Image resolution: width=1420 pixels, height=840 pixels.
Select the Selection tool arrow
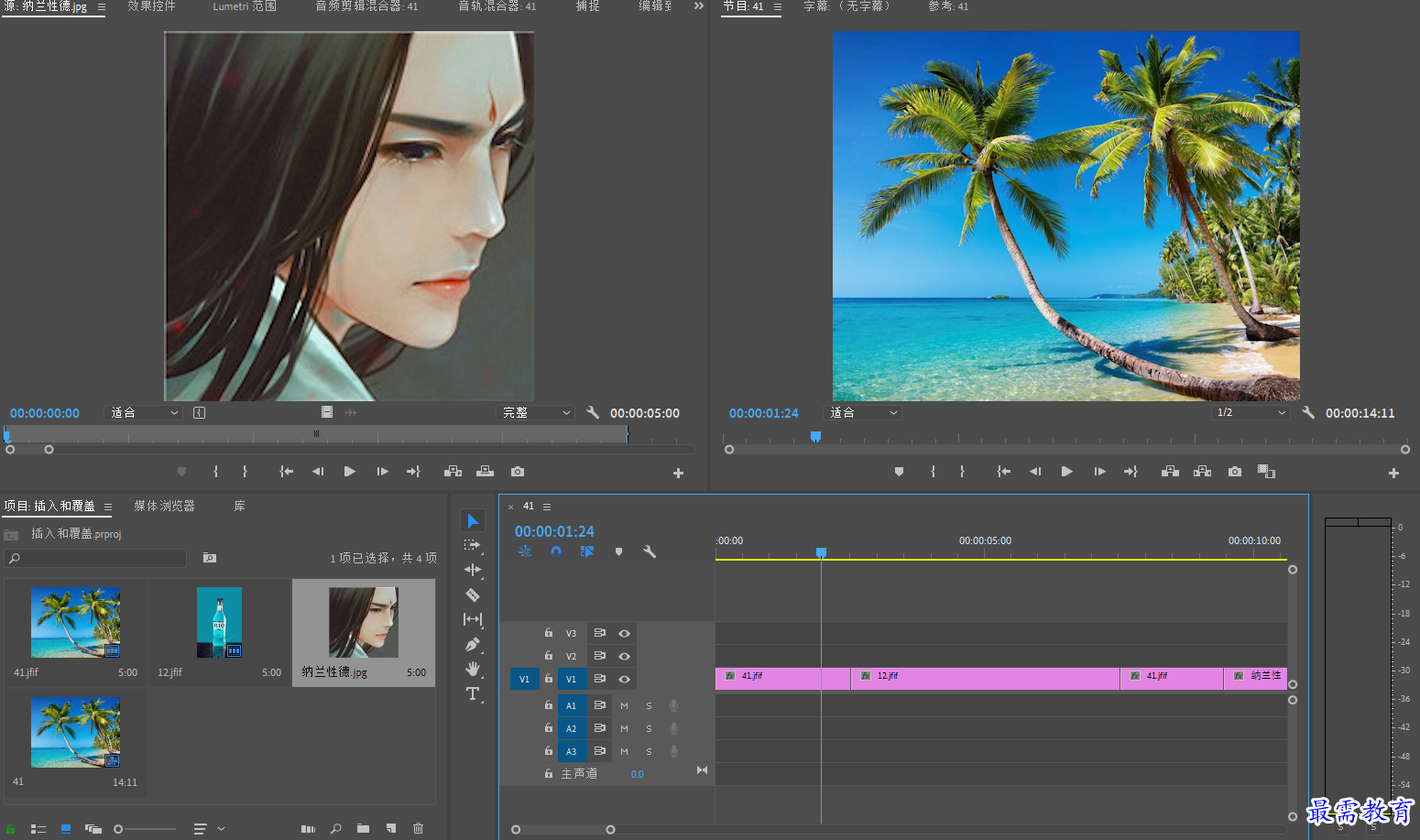coord(473,521)
